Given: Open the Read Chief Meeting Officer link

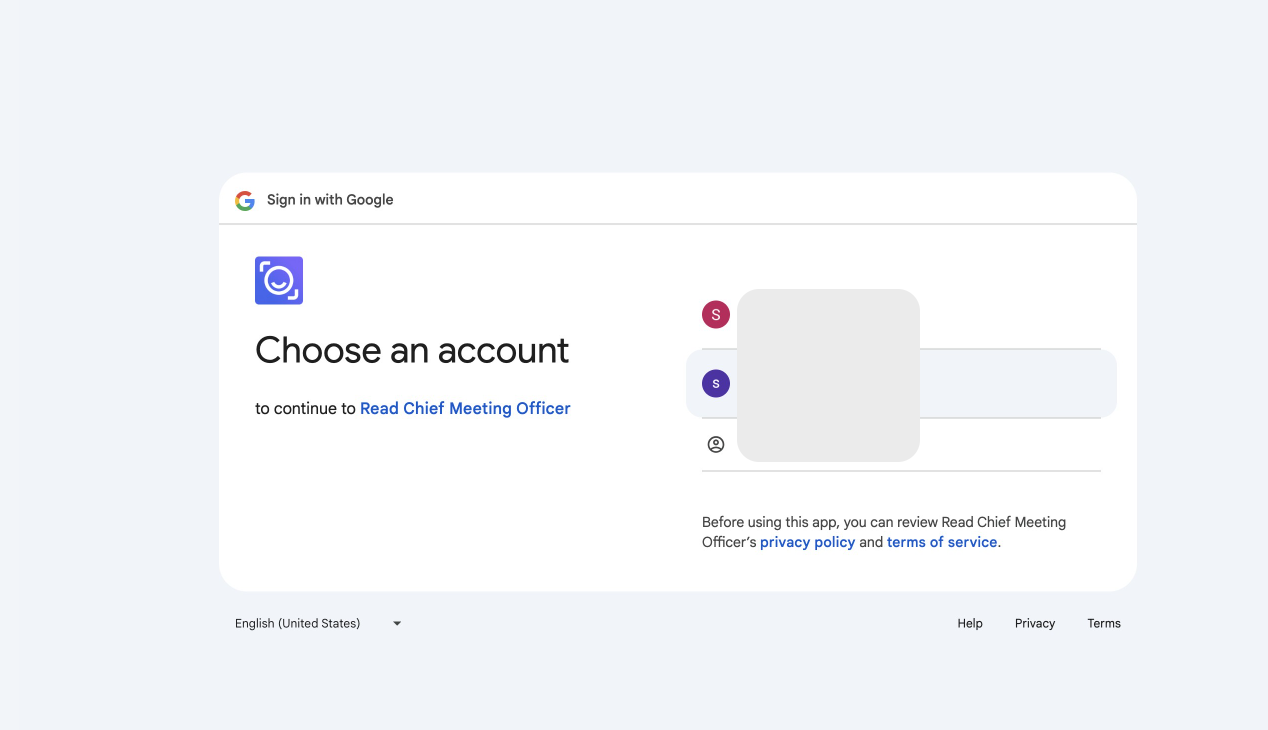Looking at the screenshot, I should [465, 408].
